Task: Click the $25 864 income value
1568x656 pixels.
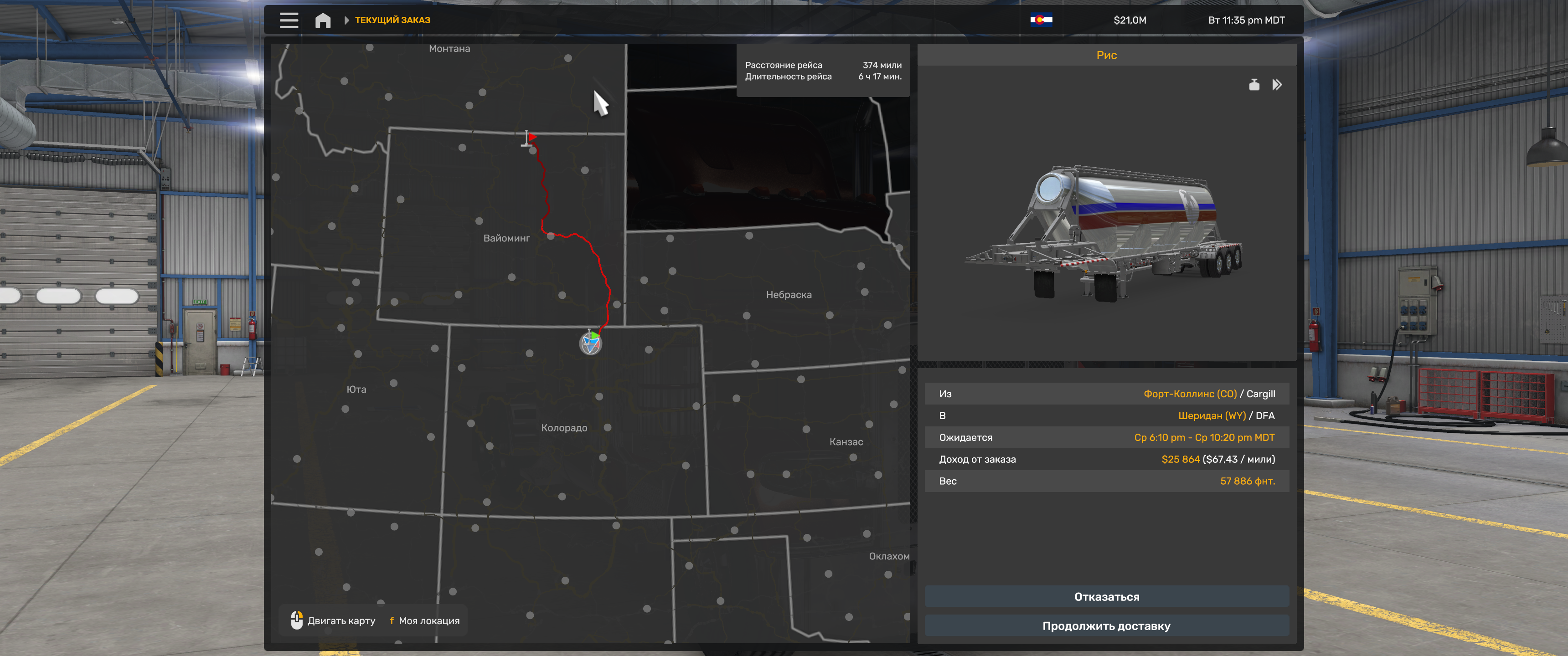Action: (1180, 460)
